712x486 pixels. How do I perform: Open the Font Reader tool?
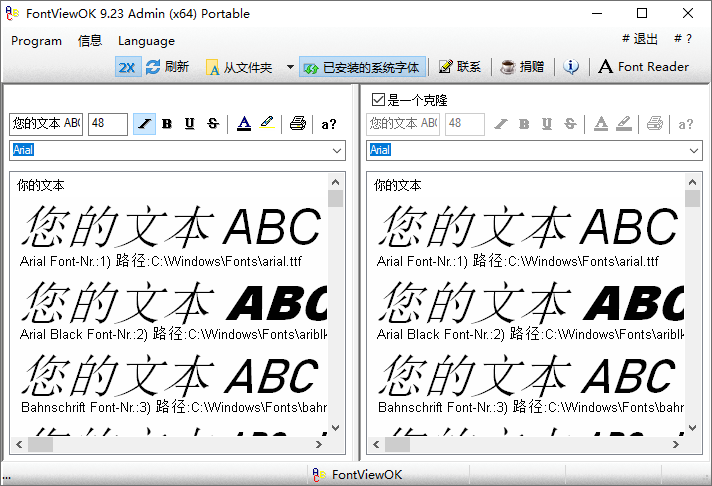coord(643,67)
